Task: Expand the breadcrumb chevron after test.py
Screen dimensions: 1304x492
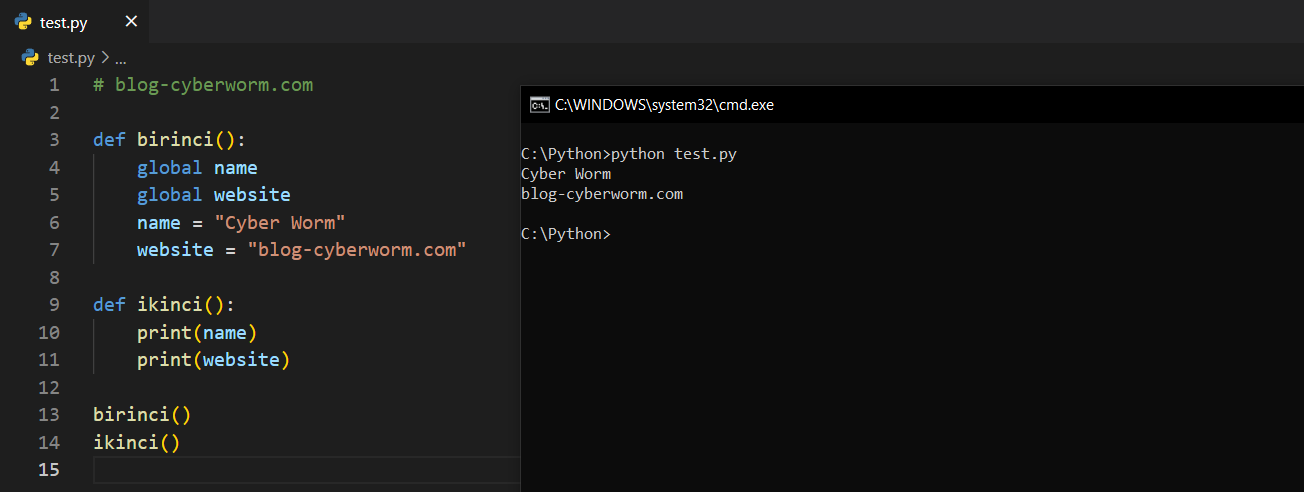Action: [105, 58]
